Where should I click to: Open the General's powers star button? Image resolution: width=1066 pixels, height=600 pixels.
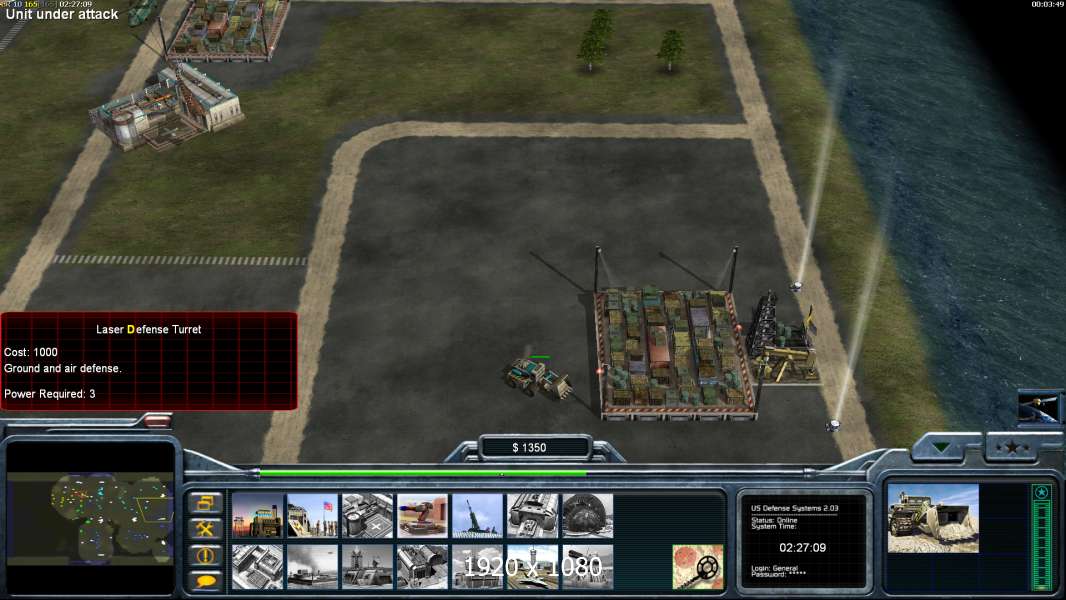click(x=1012, y=448)
